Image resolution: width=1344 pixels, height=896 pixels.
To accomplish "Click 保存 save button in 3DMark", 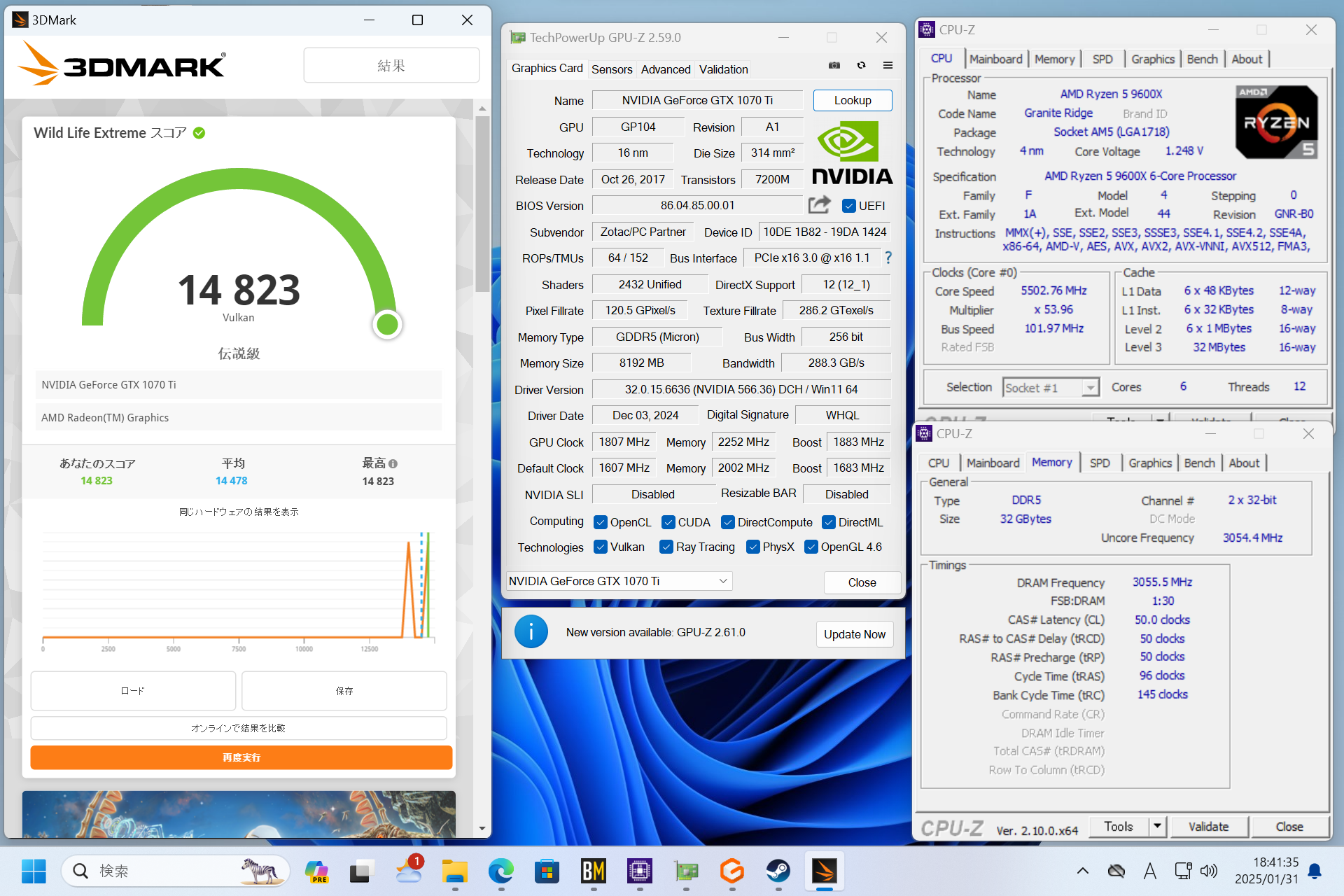I will (x=344, y=691).
